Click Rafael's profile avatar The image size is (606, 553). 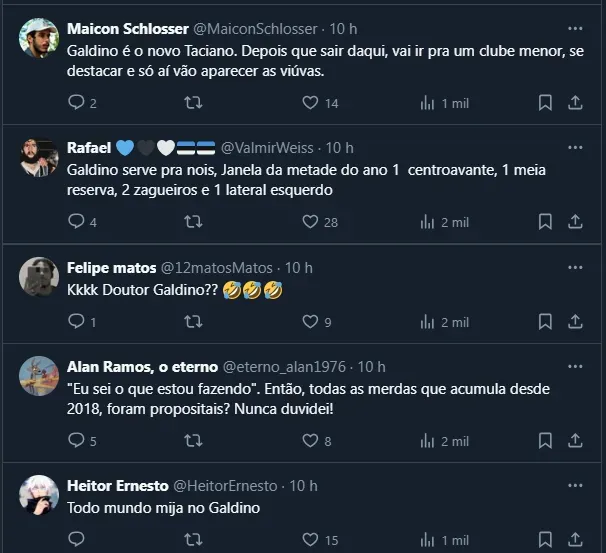point(39,157)
